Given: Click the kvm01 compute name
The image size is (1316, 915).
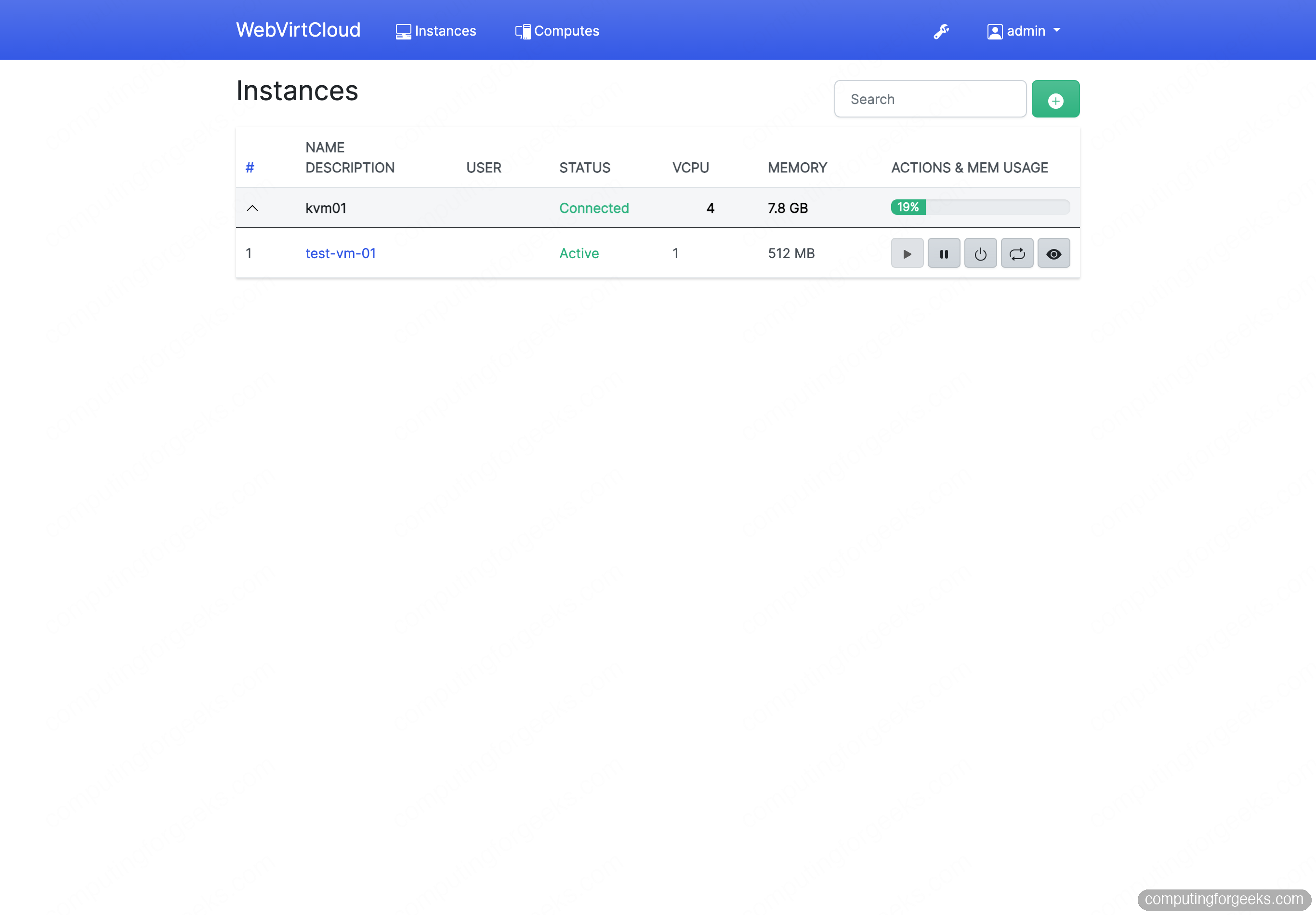Looking at the screenshot, I should (326, 208).
